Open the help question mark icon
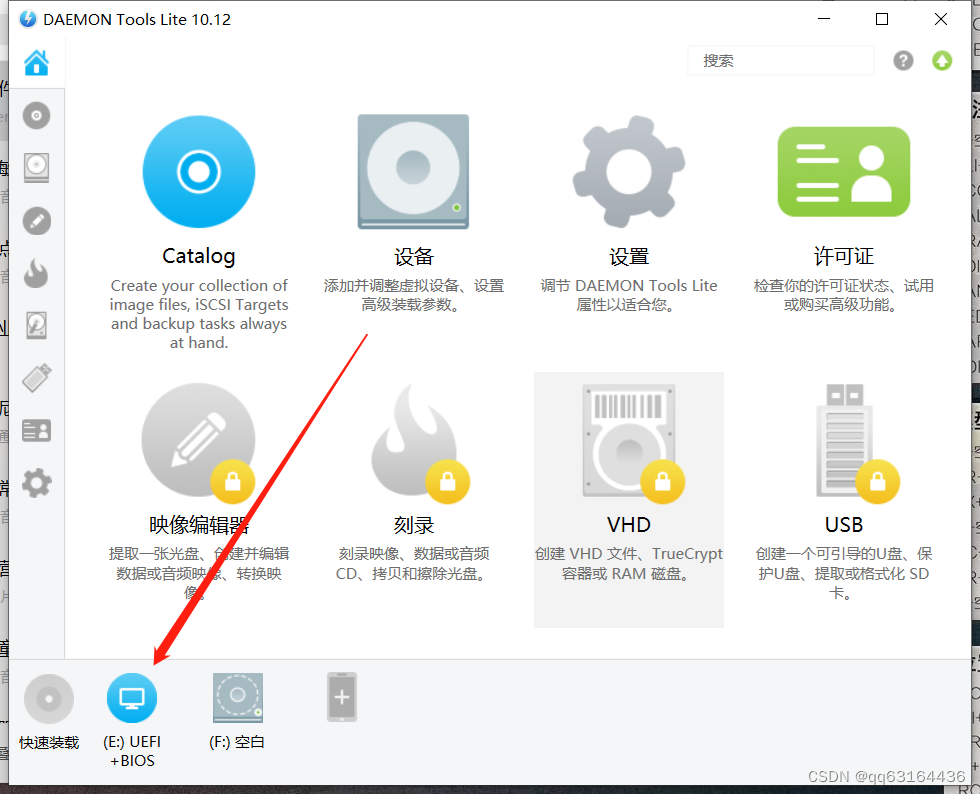The height and width of the screenshot is (794, 980). 903,61
